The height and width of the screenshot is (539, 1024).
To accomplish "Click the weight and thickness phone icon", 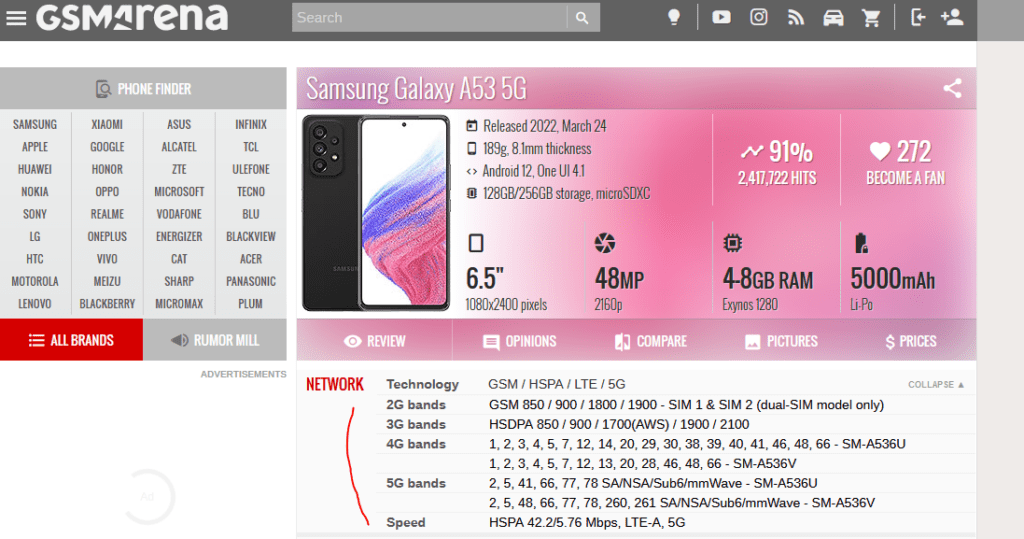I will coord(472,149).
